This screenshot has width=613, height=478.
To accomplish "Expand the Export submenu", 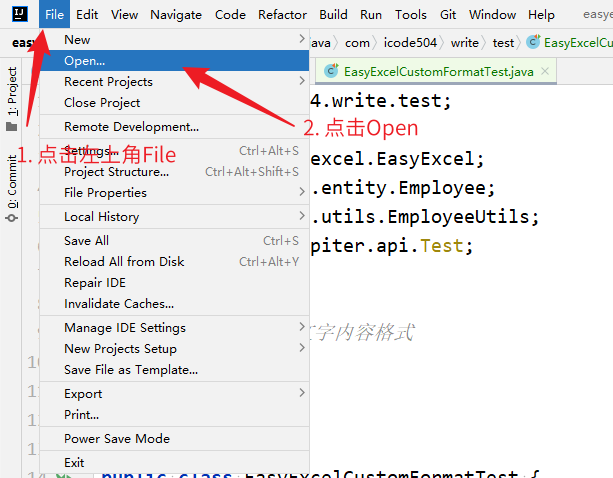I will pyautogui.click(x=302, y=393).
